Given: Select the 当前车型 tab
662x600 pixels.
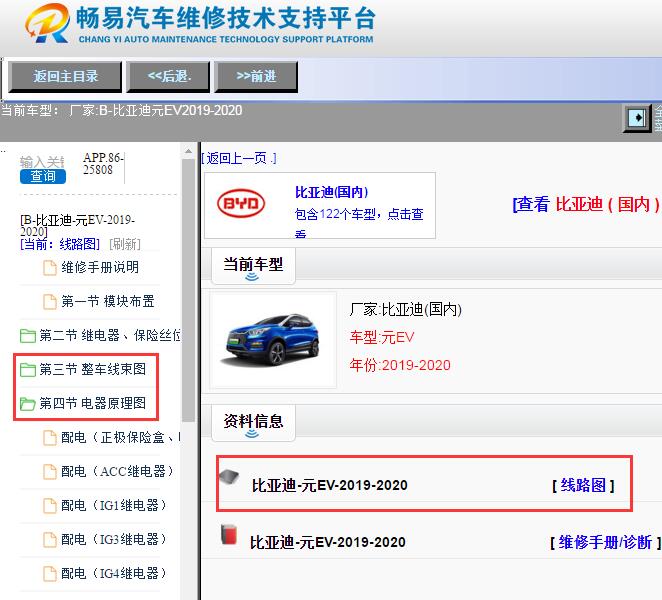Looking at the screenshot, I should click(x=253, y=266).
